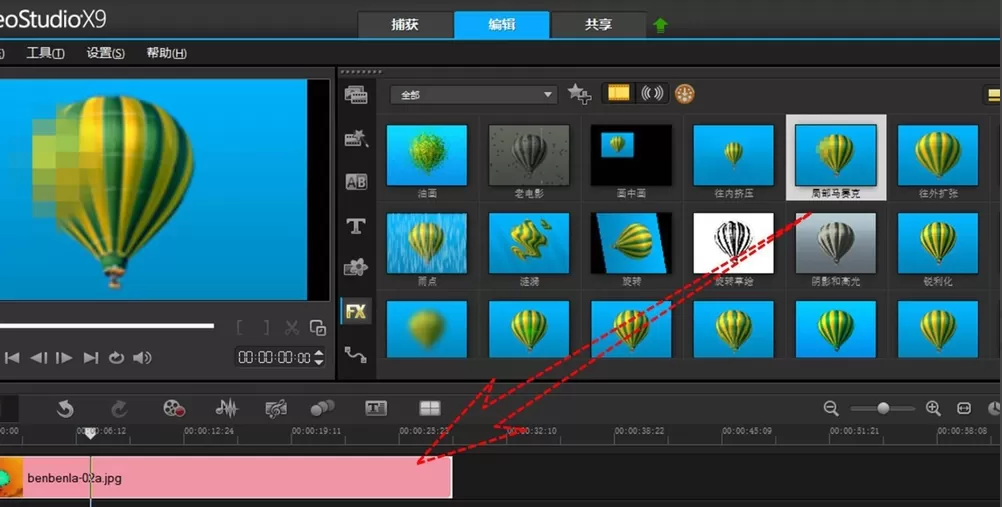Select the 往外扩张 filter thumbnail

938,155
